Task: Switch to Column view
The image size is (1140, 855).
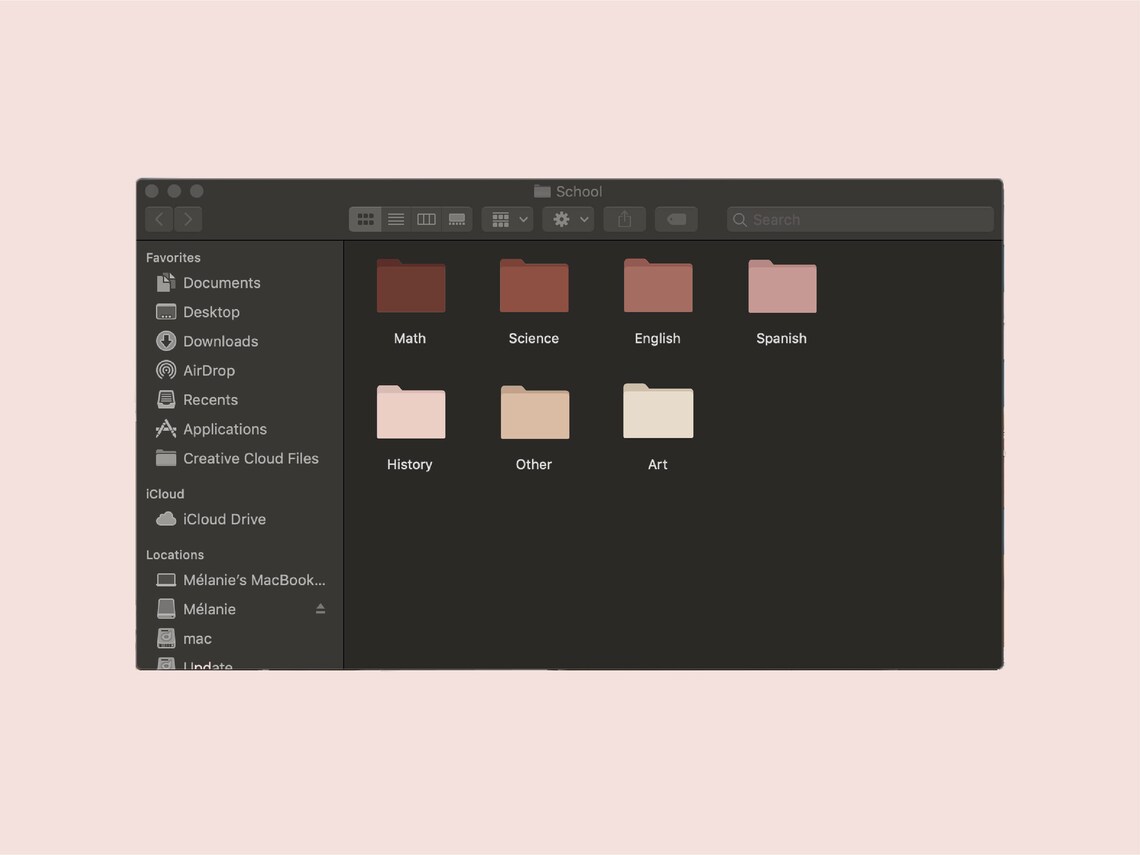Action: point(426,219)
